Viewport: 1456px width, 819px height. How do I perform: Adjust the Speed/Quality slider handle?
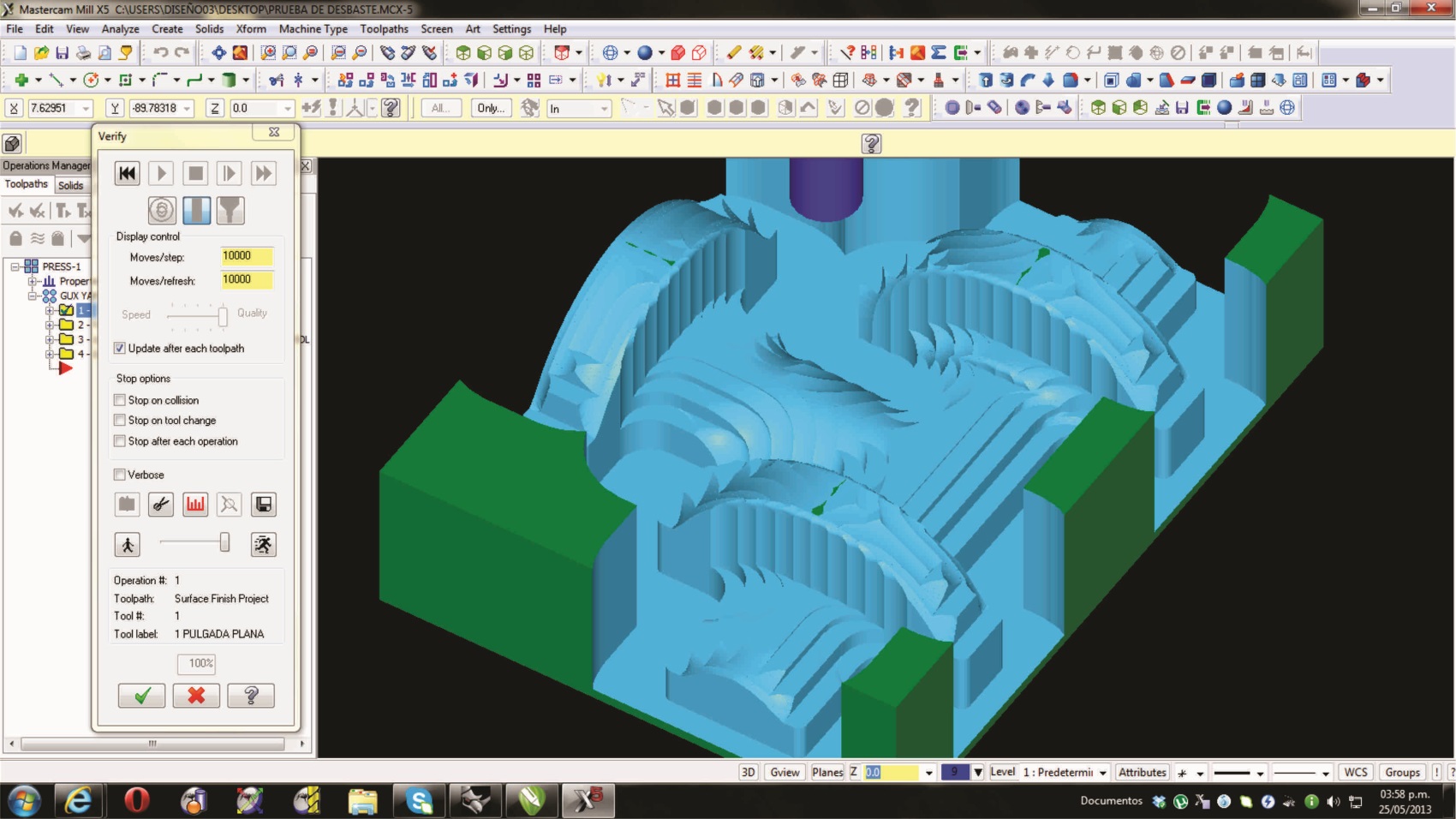coord(223,315)
